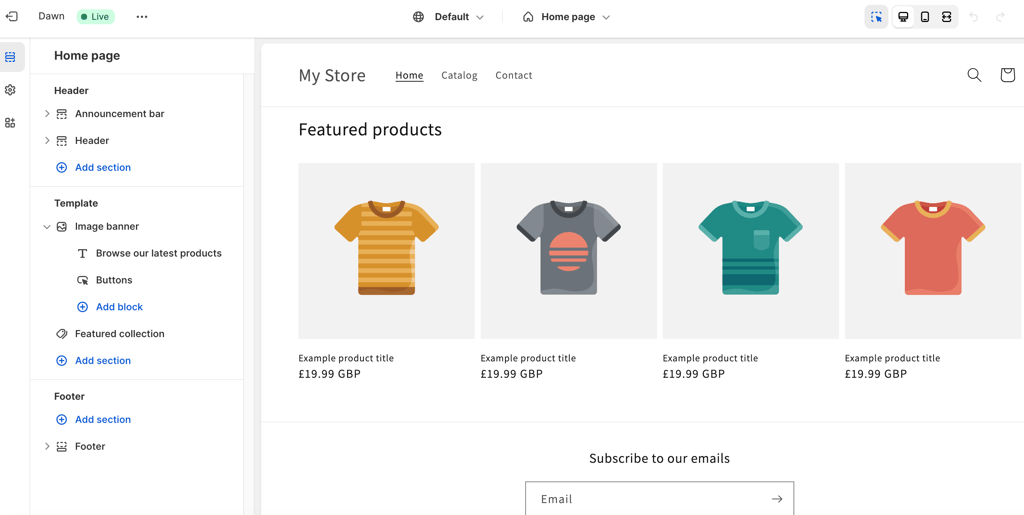Screen dimensions: 1024x515
Task: Submit email with arrow button
Action: click(777, 499)
